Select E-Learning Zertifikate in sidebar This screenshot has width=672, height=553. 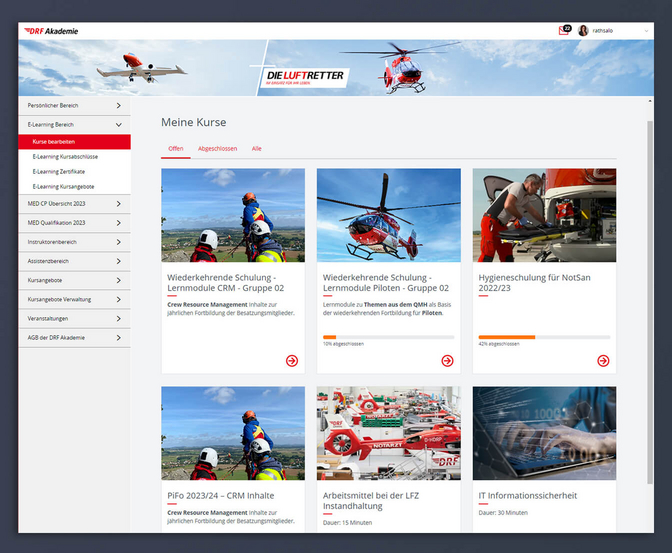tap(59, 171)
